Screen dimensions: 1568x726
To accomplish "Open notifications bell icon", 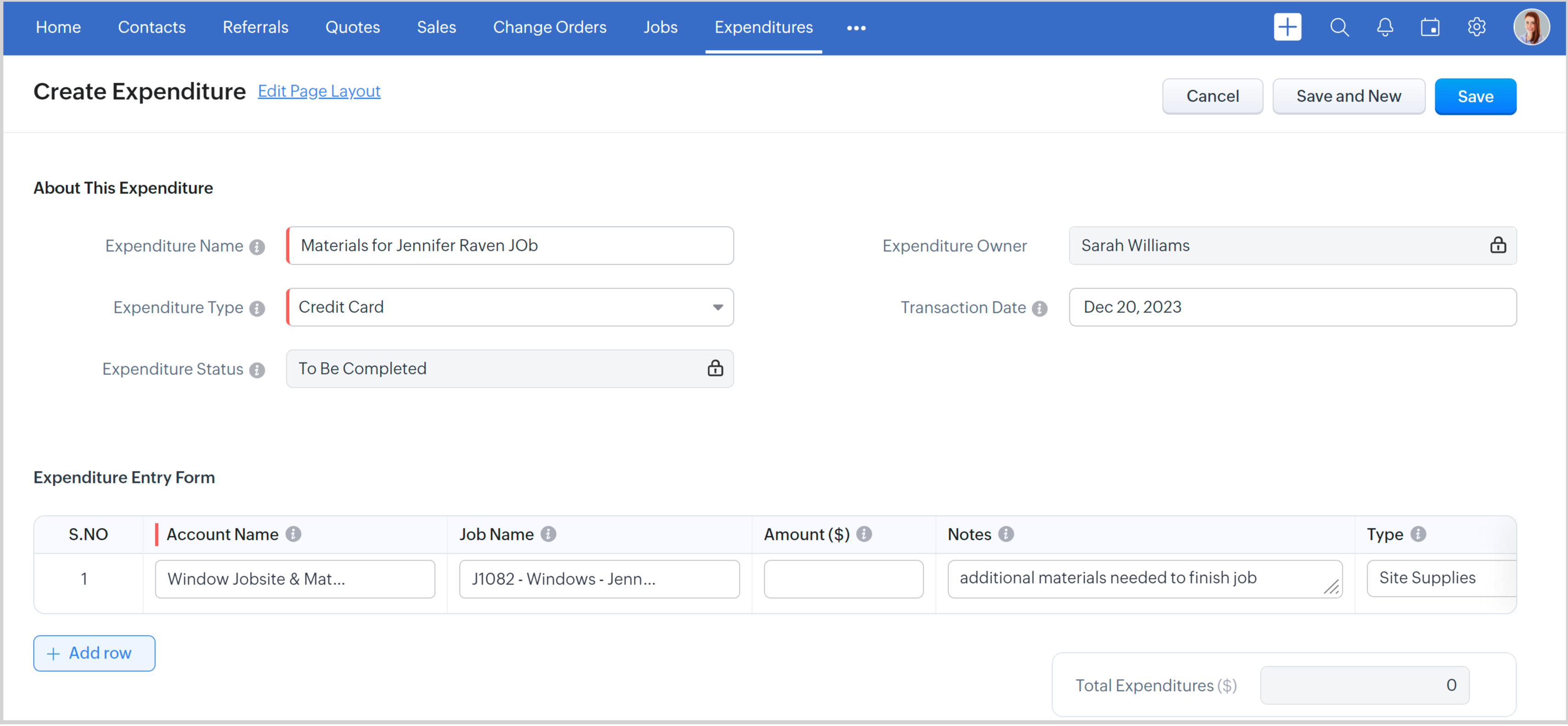I will point(1385,28).
